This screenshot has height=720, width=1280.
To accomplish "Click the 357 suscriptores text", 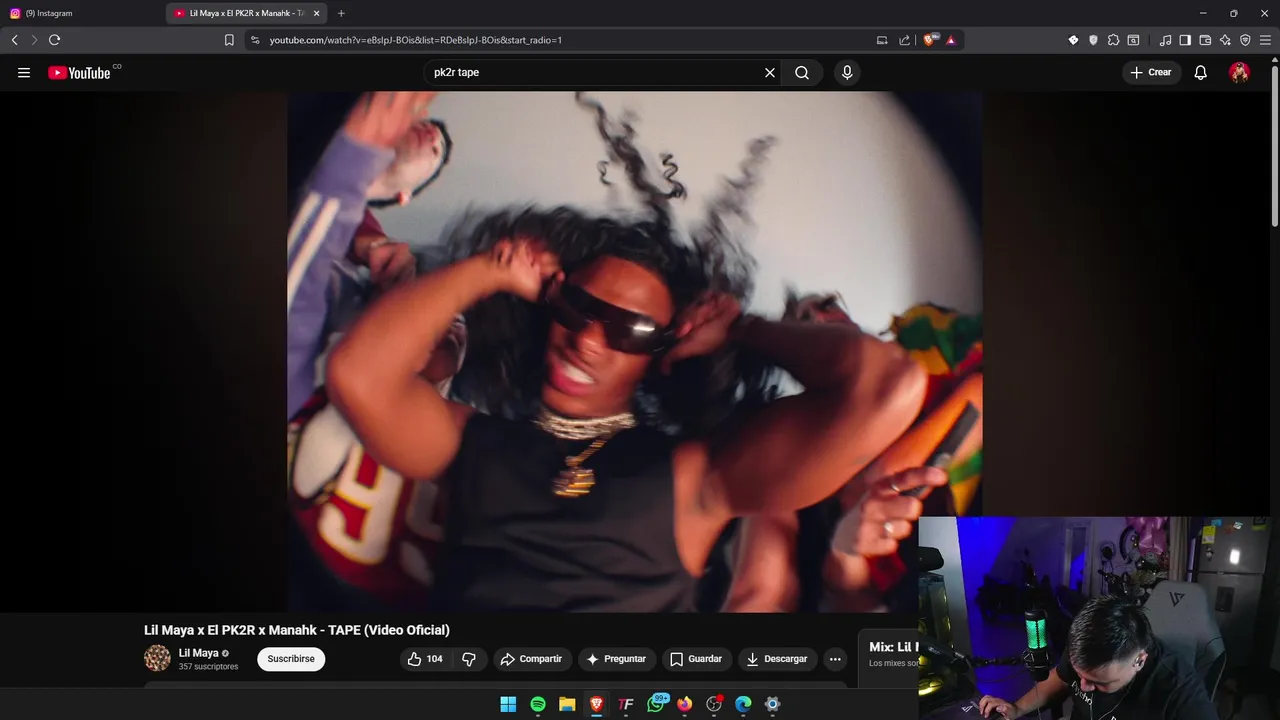I will point(208,667).
